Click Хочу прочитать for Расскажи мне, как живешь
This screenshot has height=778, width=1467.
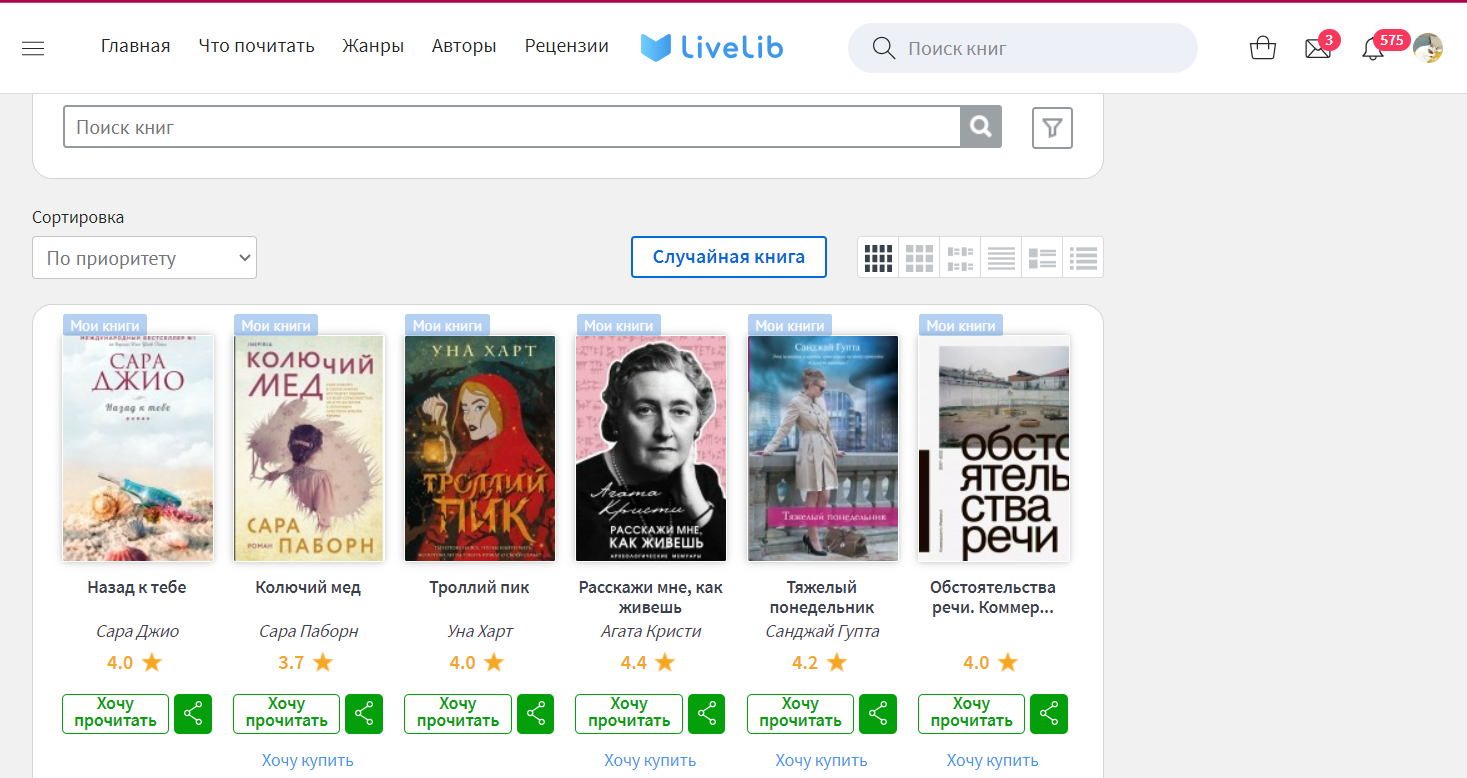pos(629,714)
